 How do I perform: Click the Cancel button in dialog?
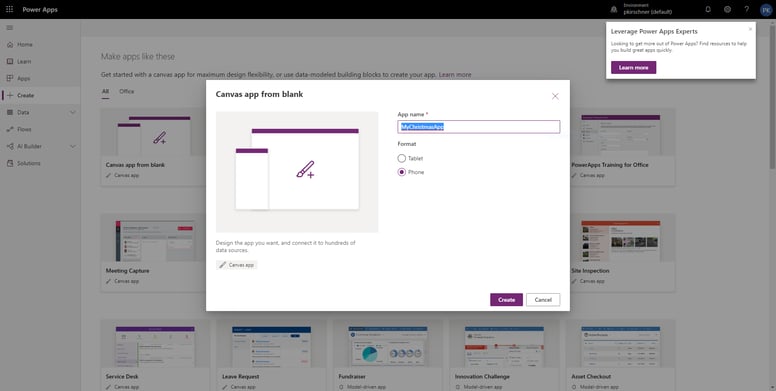click(543, 299)
